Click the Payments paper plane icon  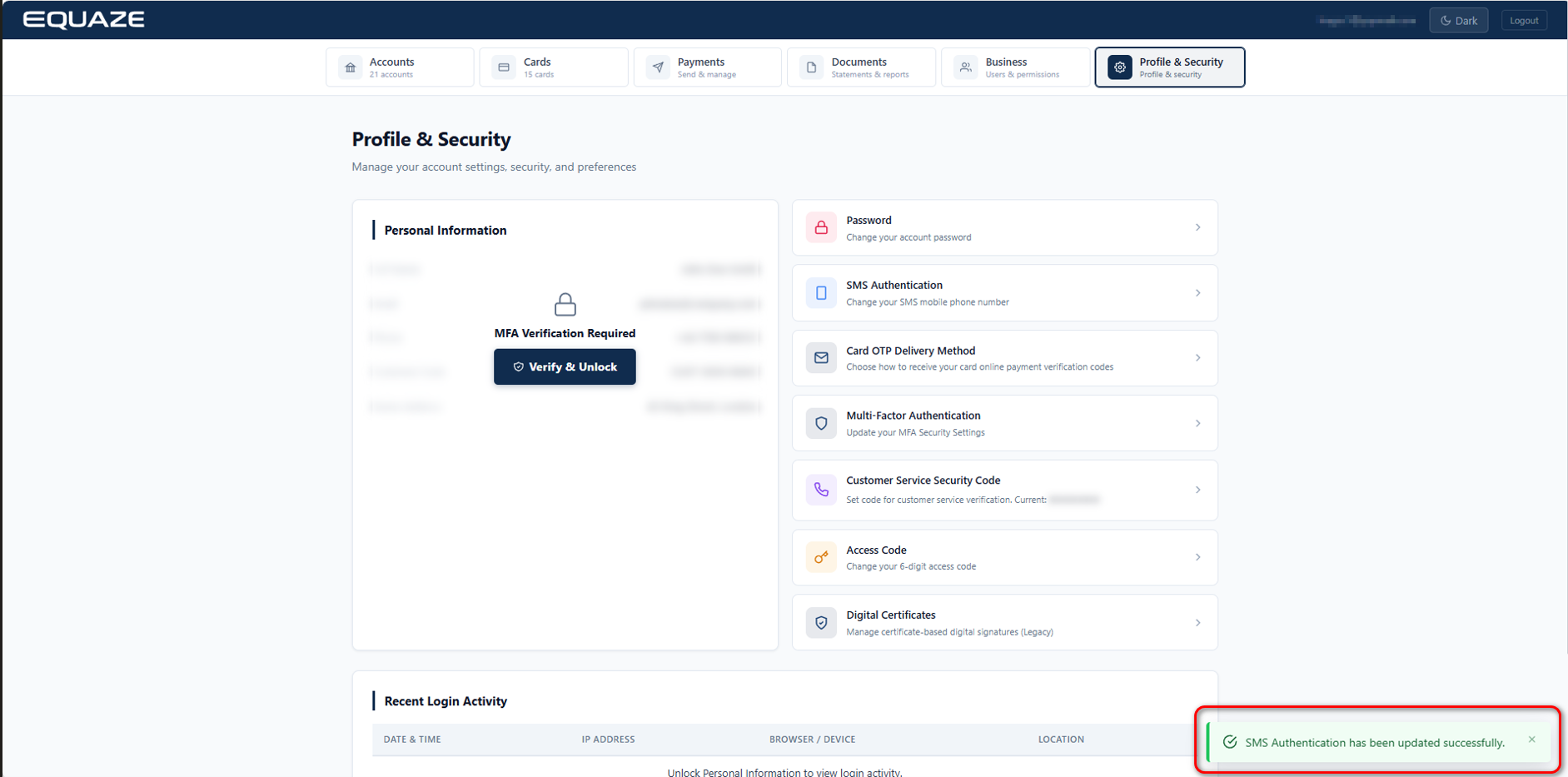(658, 67)
